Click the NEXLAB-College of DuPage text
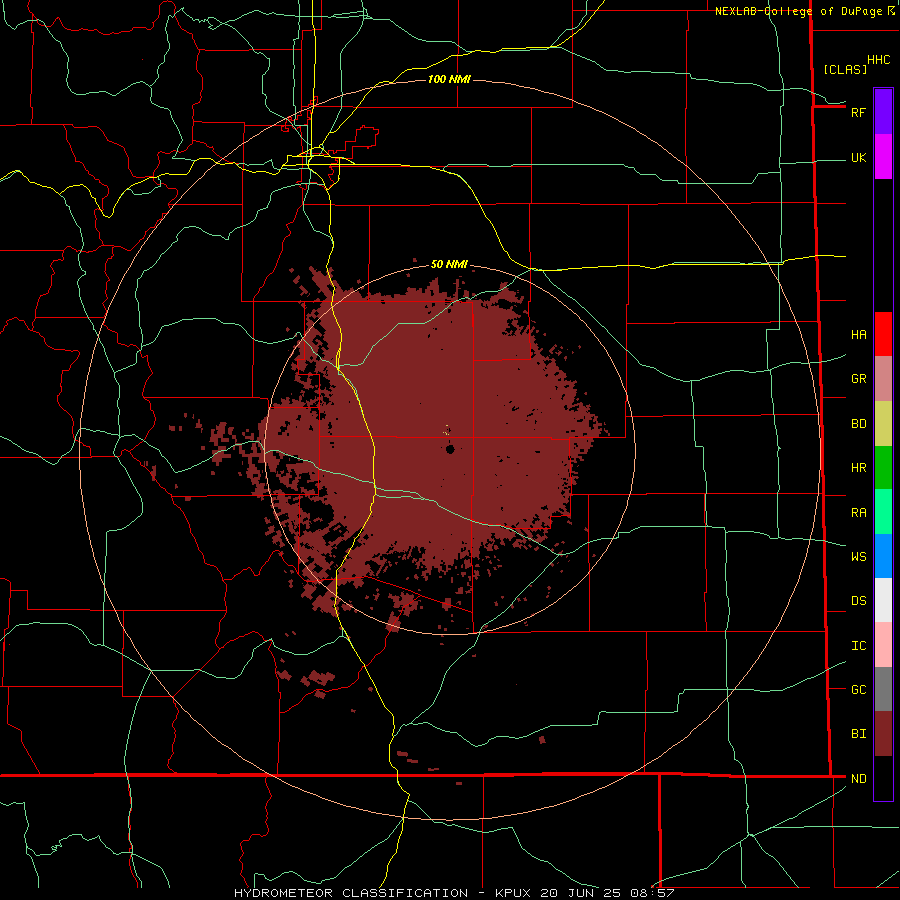 coord(801,11)
